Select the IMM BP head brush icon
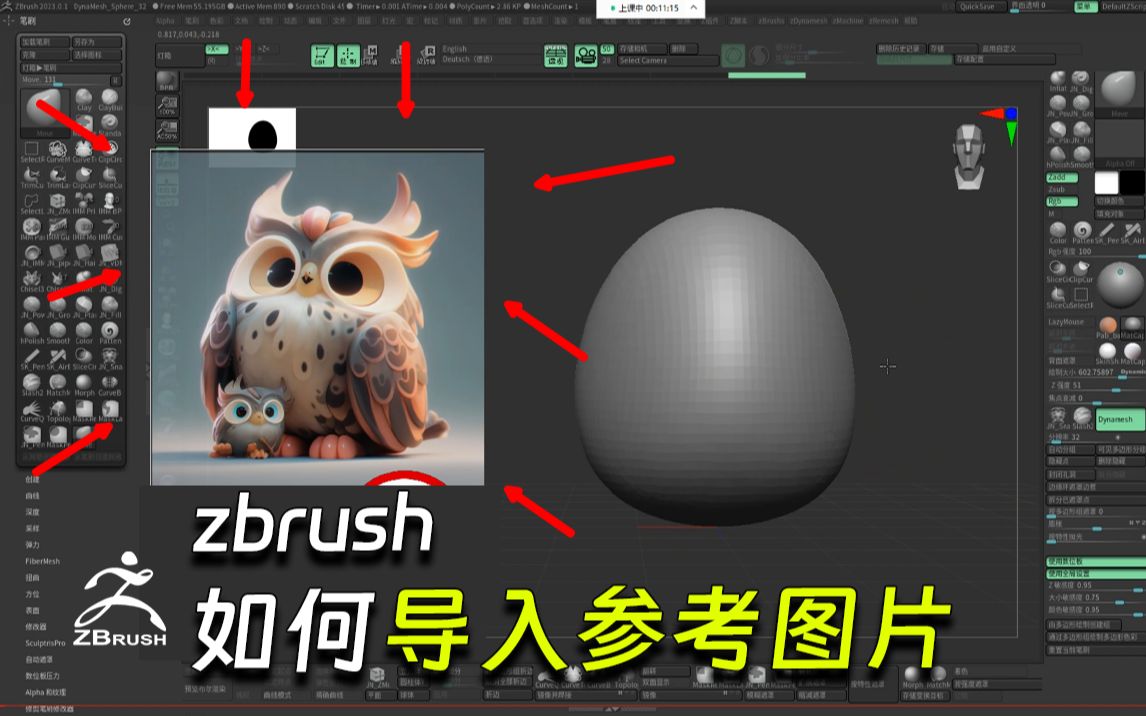The width and height of the screenshot is (1146, 716). pos(110,202)
